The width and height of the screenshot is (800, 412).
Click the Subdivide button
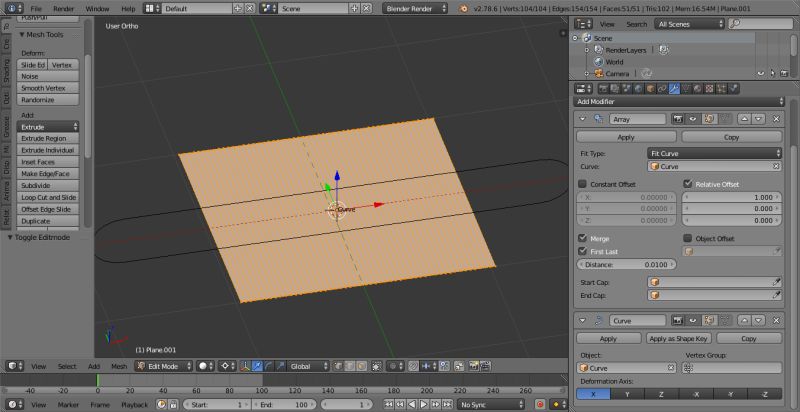(x=48, y=186)
